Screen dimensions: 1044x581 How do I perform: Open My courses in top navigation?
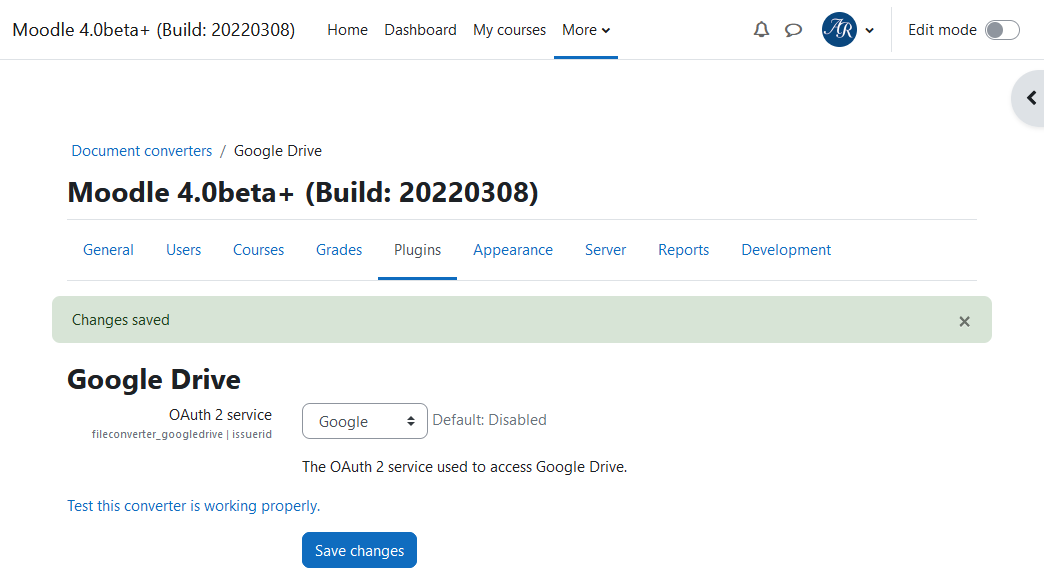509,30
